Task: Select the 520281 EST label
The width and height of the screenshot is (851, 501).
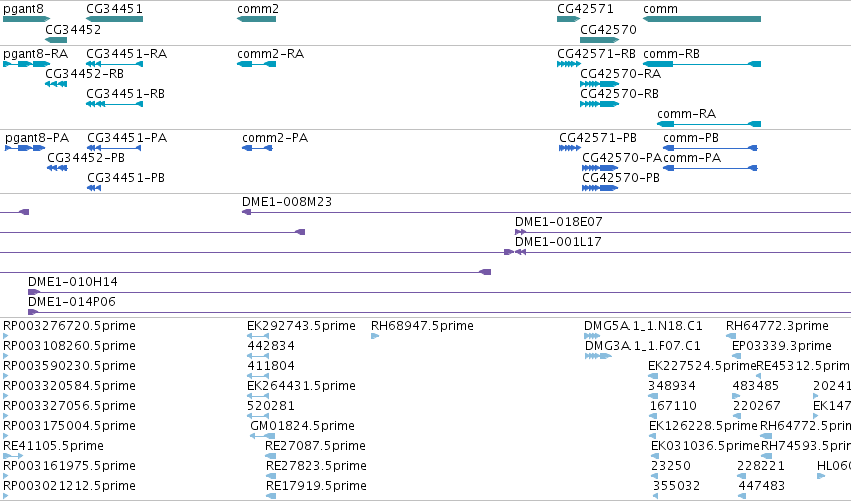Action: [x=271, y=406]
